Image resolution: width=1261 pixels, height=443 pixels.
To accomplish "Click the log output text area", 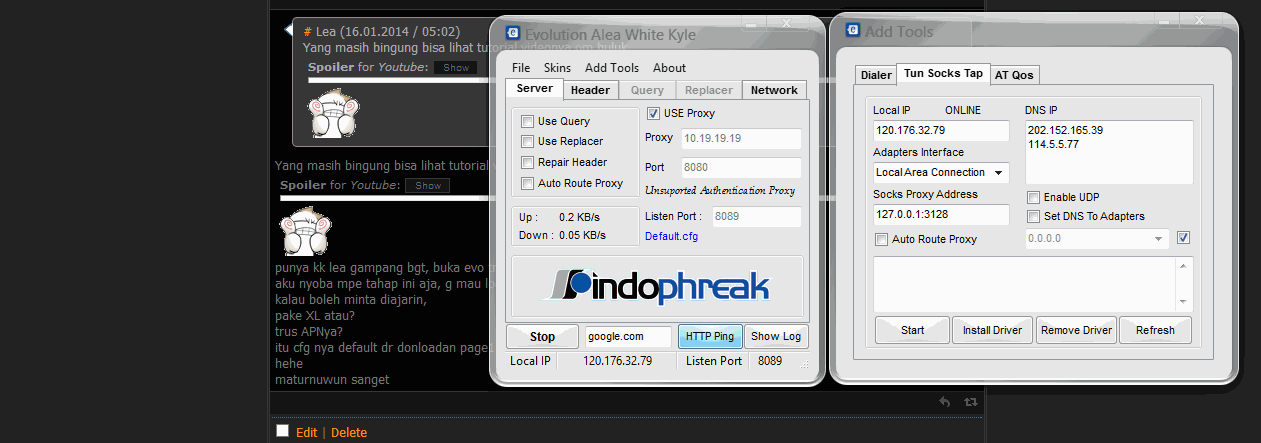I will 1025,284.
